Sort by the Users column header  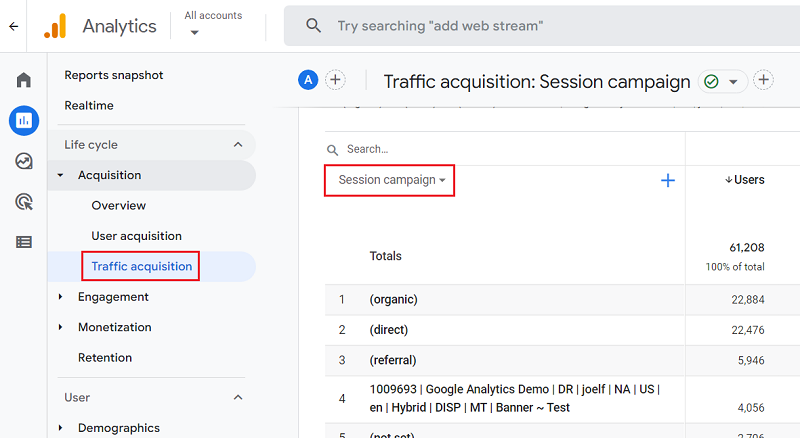pyautogui.click(x=744, y=180)
